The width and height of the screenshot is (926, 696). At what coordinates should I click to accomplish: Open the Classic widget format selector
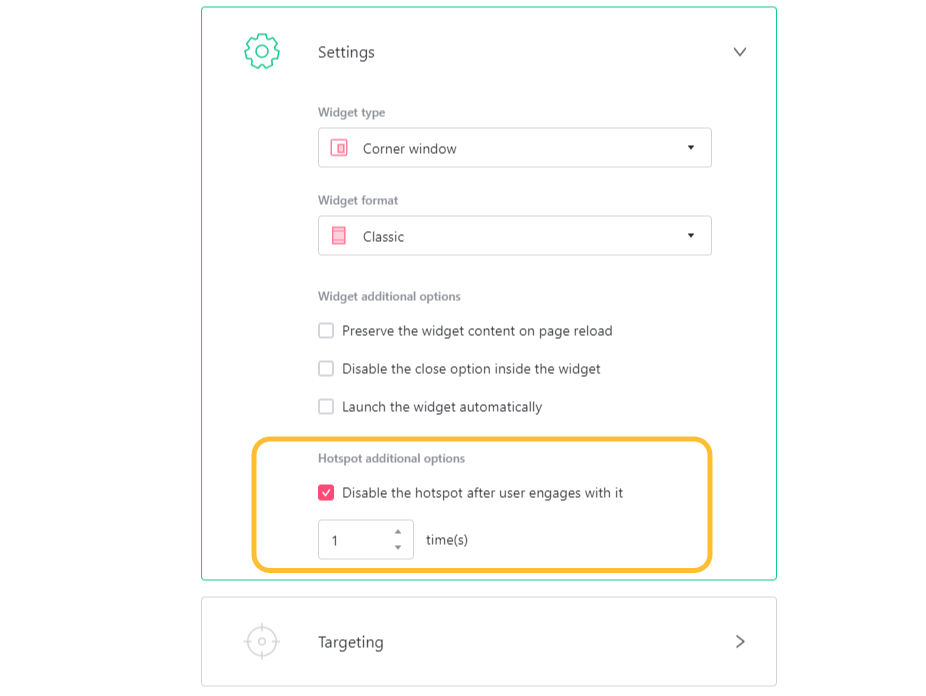pyautogui.click(x=514, y=235)
